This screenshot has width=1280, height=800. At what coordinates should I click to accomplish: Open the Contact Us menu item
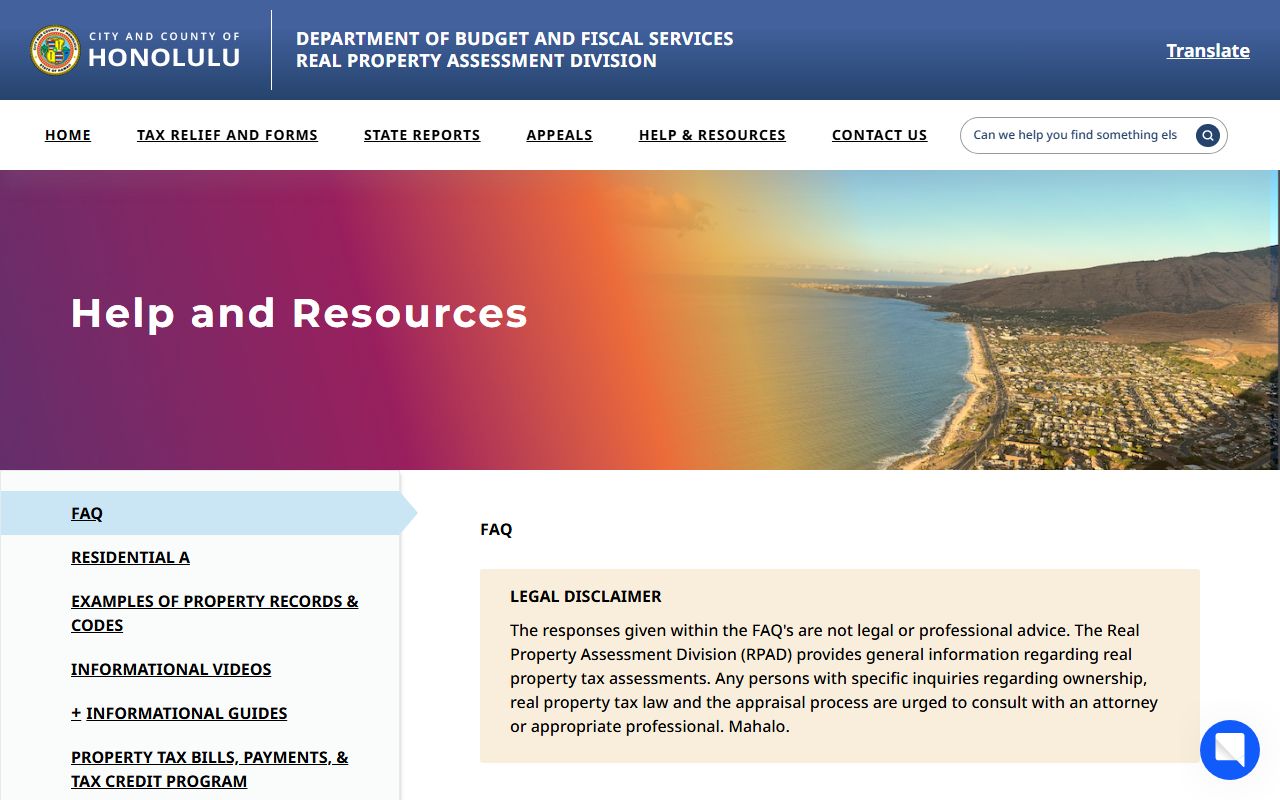(x=880, y=135)
